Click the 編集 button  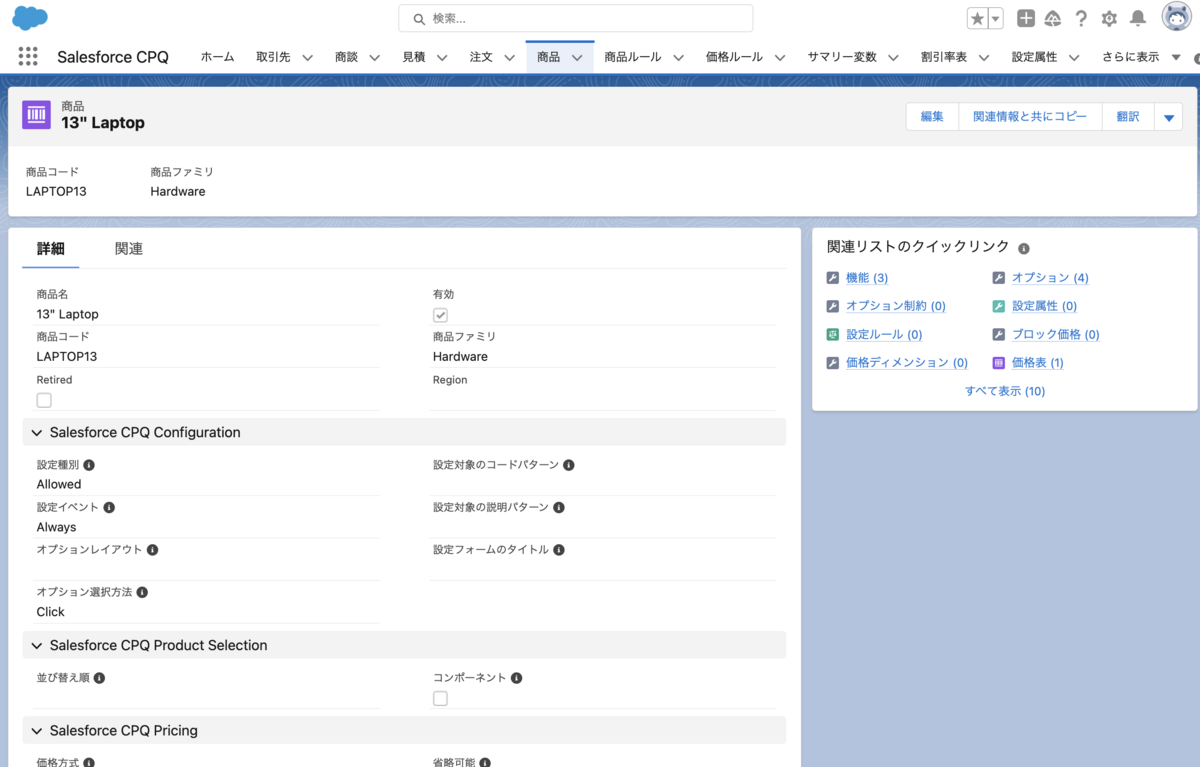pyautogui.click(x=931, y=116)
